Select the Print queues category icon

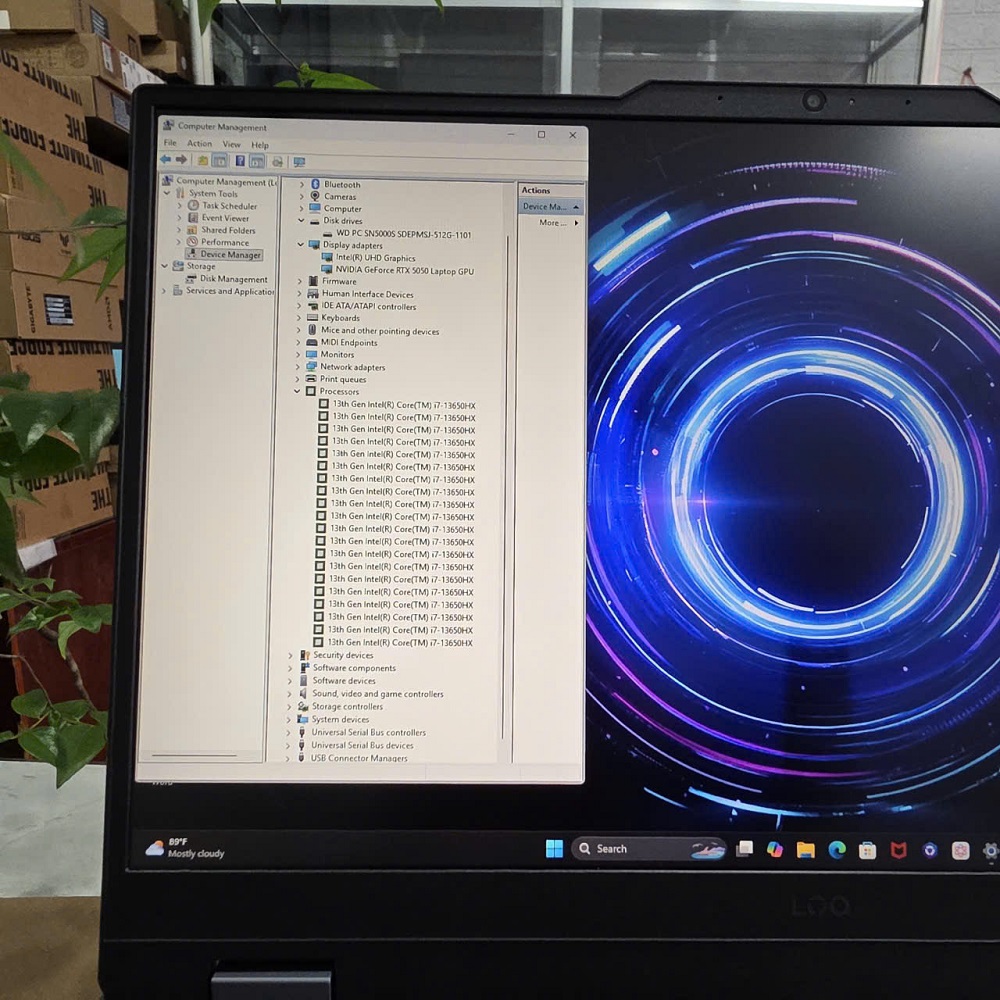pyautogui.click(x=311, y=379)
